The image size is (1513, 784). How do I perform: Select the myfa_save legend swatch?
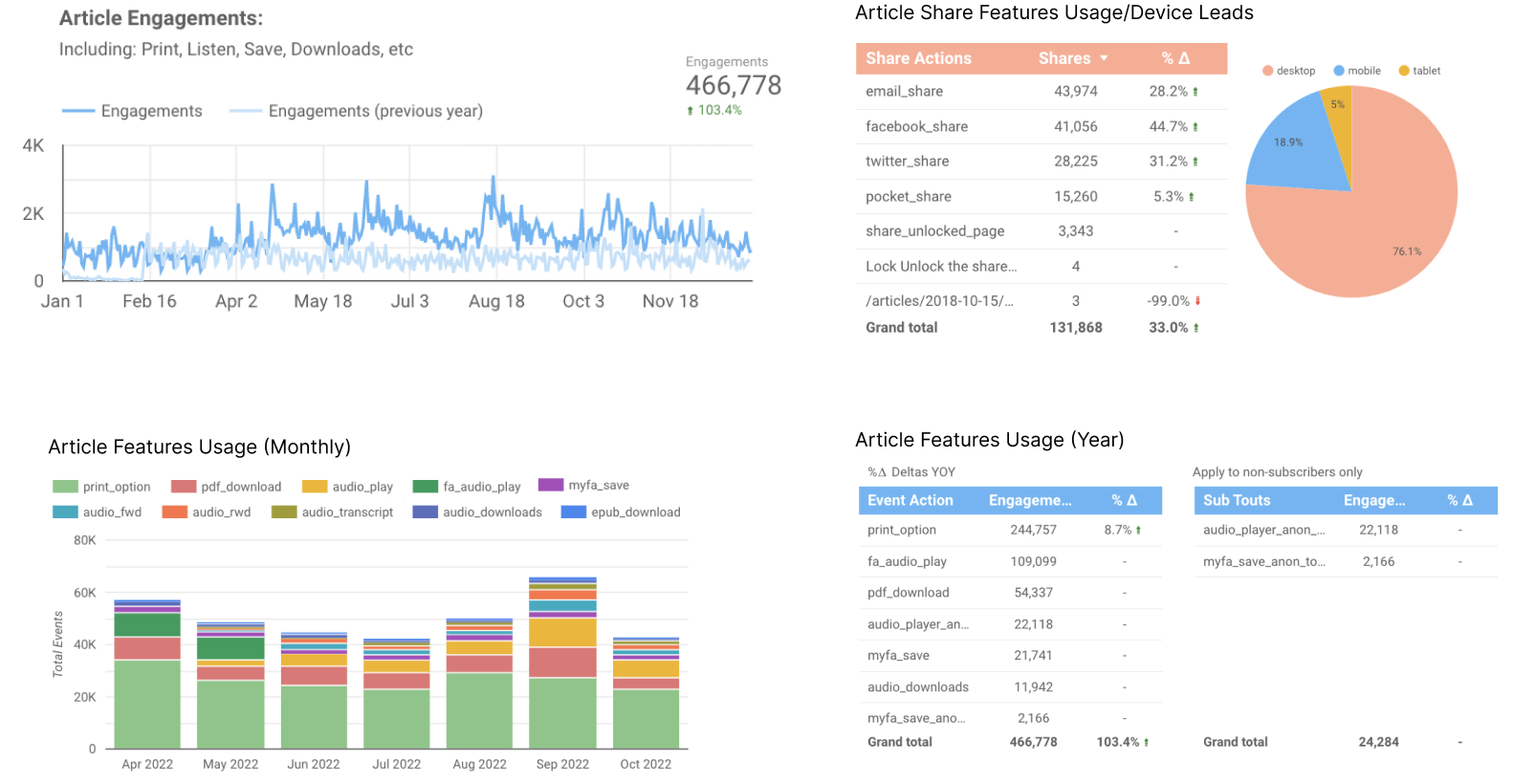(551, 485)
